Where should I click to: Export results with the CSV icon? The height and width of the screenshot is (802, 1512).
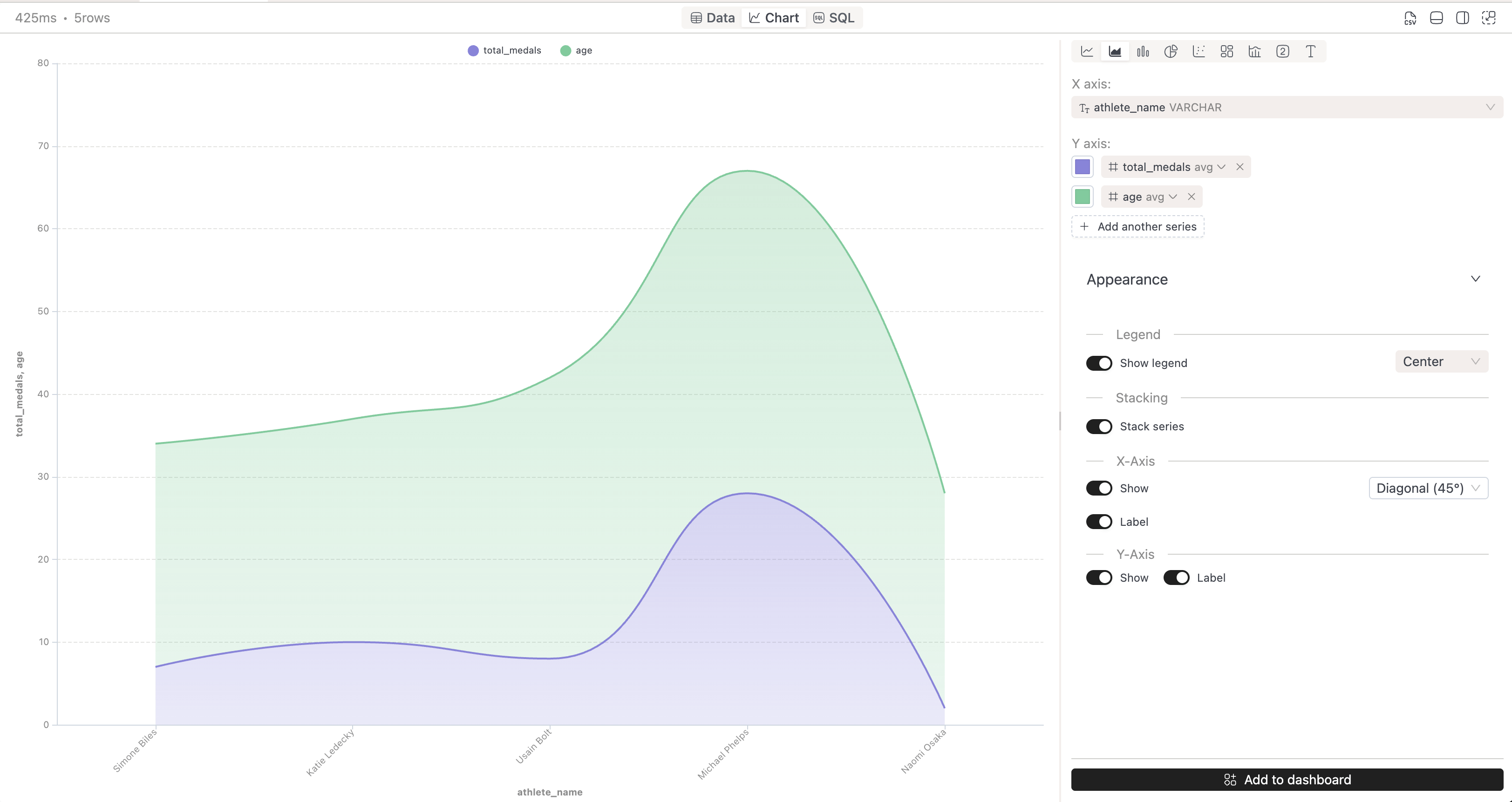pos(1410,18)
